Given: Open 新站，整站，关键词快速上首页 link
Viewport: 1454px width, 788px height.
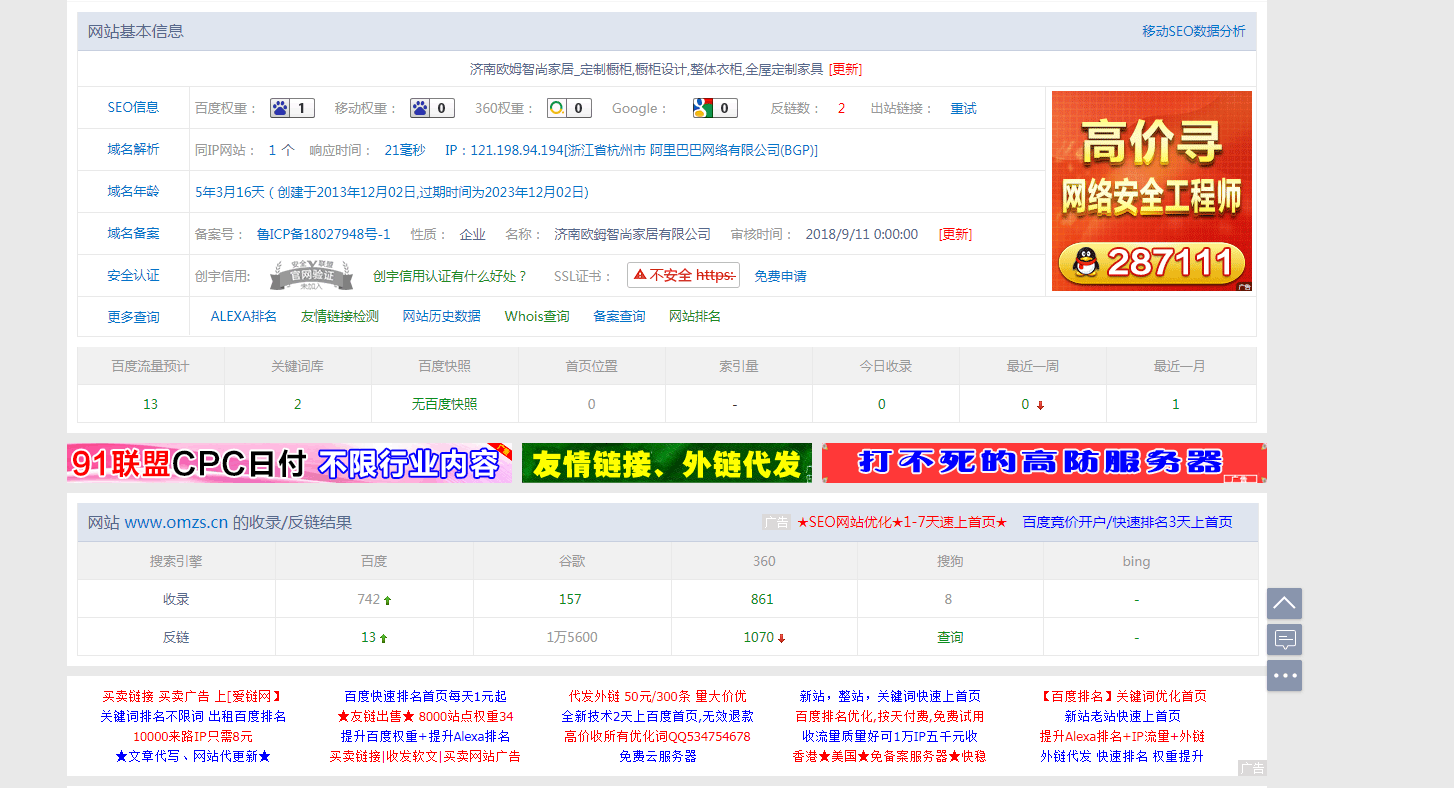Looking at the screenshot, I should 890,696.
